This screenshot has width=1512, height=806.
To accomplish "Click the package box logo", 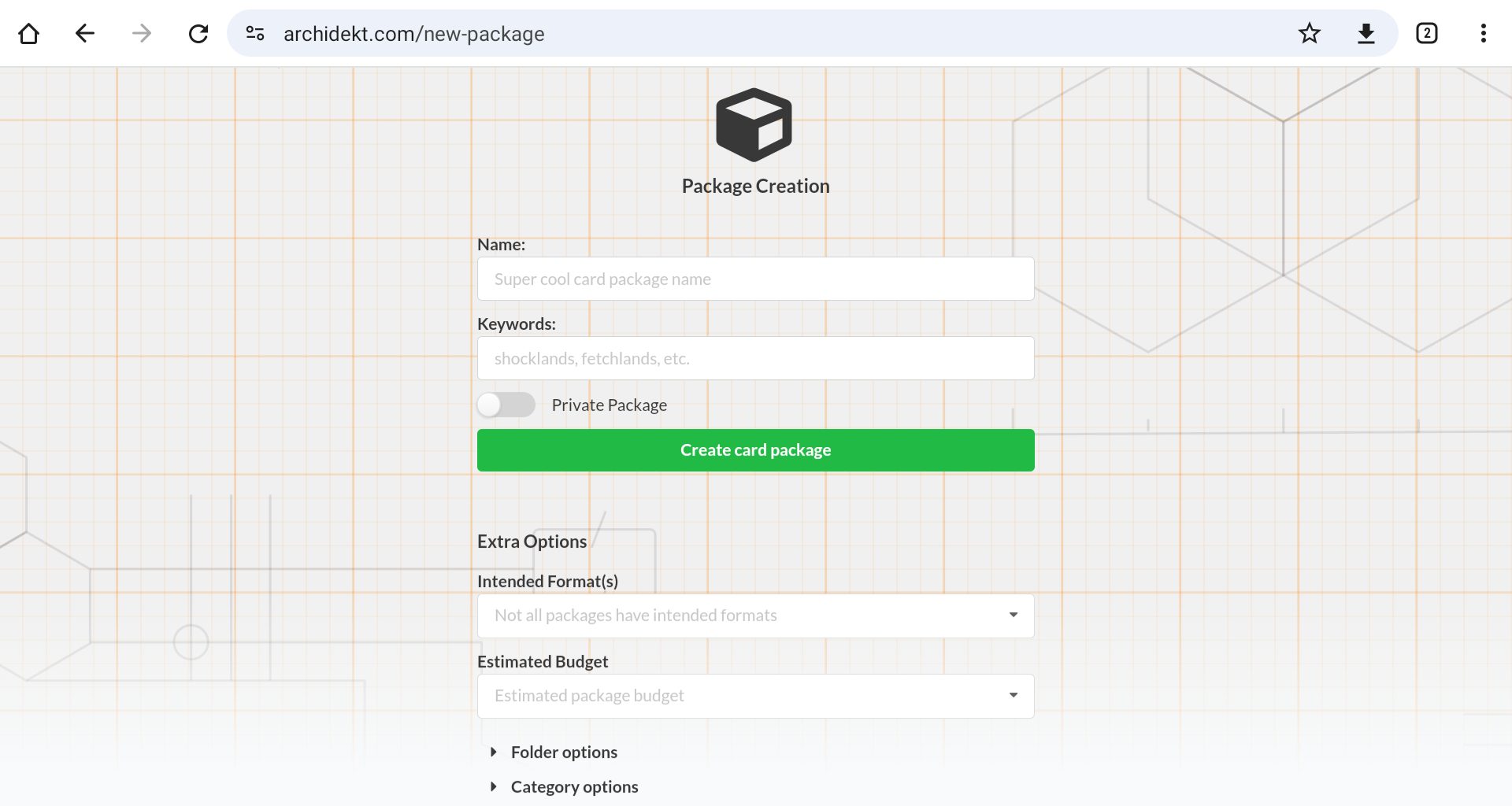I will 754,124.
